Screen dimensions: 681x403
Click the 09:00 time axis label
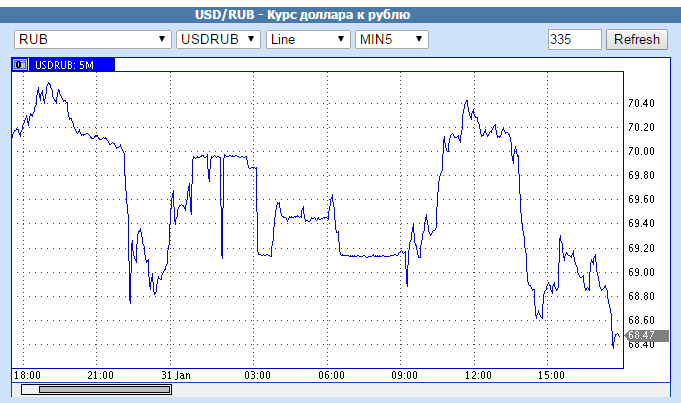click(x=404, y=375)
